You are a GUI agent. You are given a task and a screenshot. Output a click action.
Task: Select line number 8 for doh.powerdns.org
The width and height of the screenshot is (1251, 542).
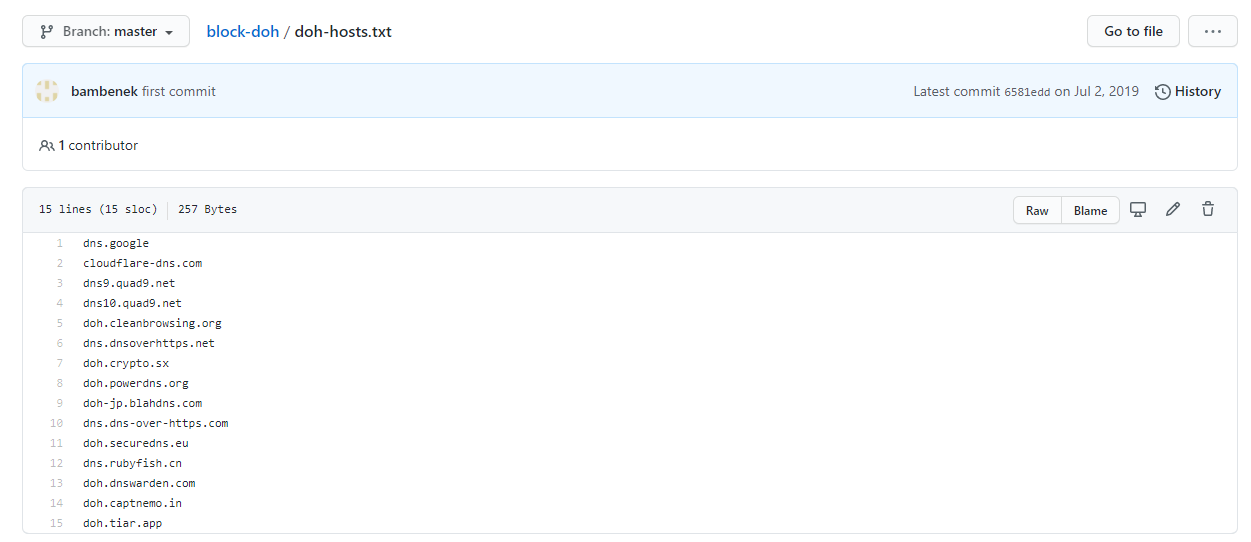click(59, 383)
